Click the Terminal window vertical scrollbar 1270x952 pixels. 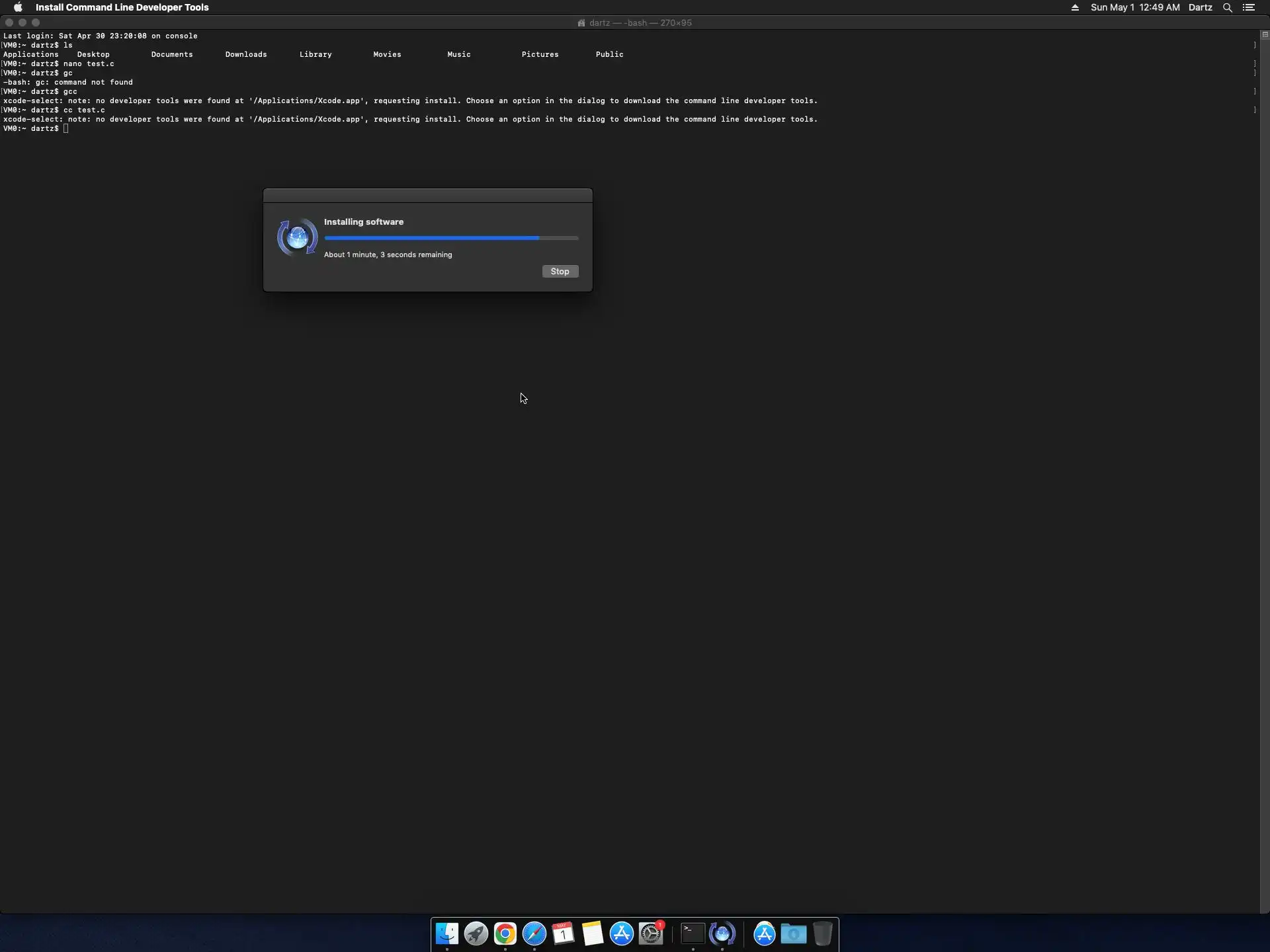(1265, 463)
